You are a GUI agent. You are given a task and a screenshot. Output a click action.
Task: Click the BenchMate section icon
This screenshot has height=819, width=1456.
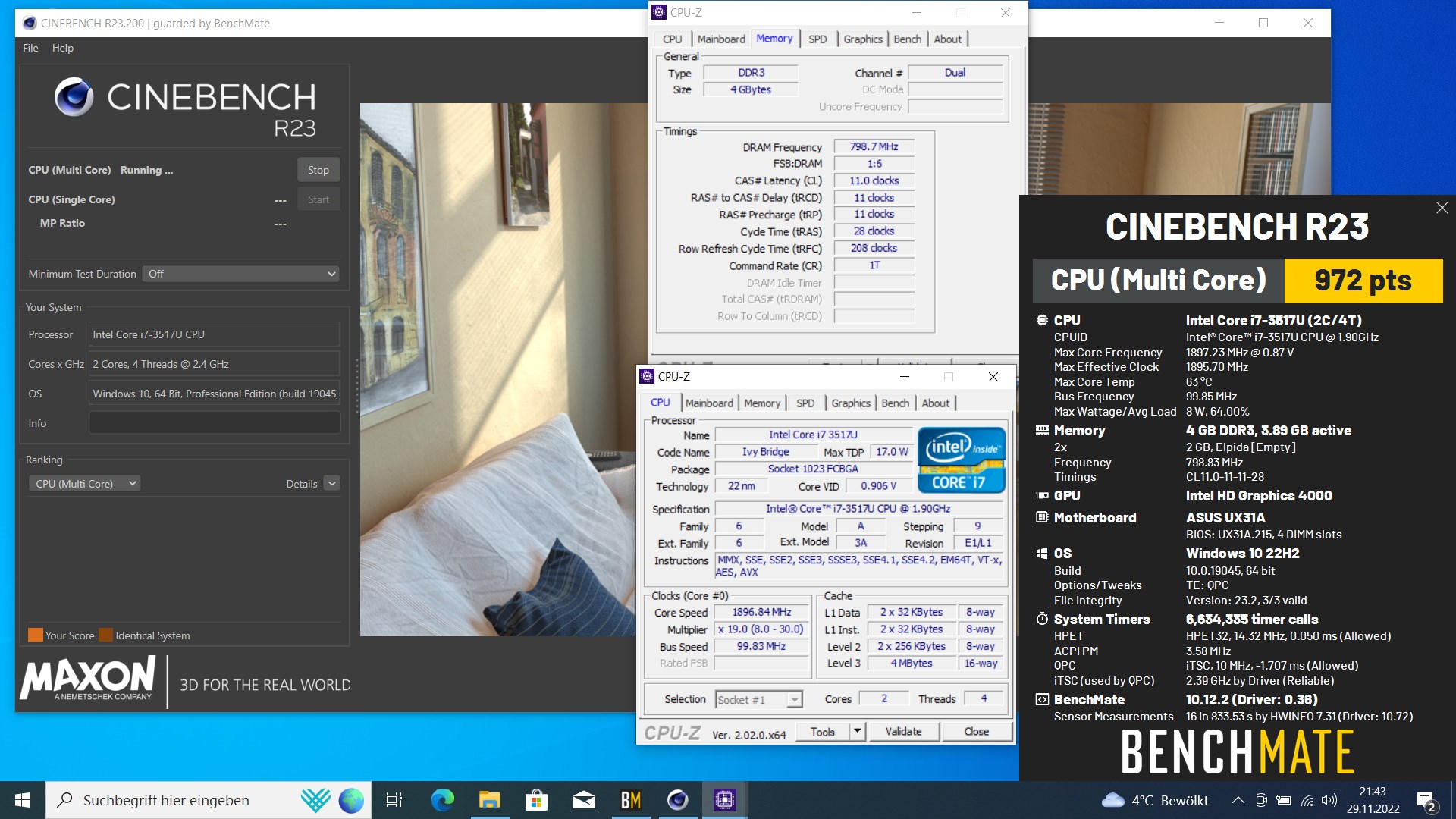tap(1042, 699)
